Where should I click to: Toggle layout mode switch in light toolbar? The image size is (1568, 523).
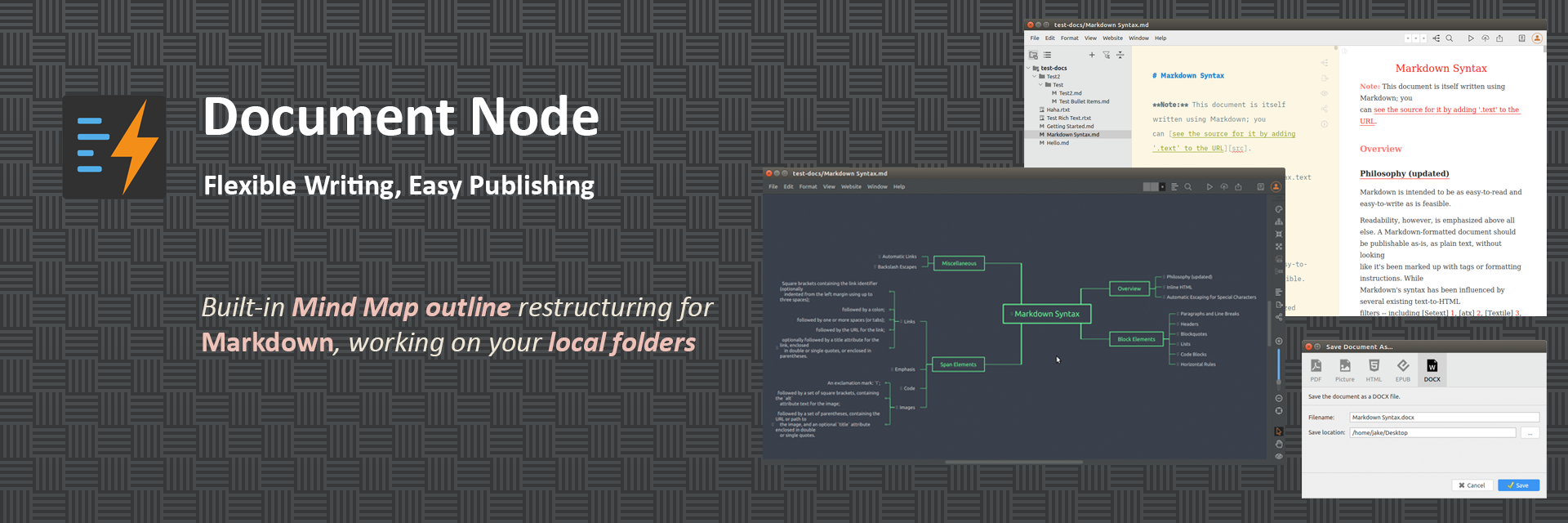click(1415, 38)
